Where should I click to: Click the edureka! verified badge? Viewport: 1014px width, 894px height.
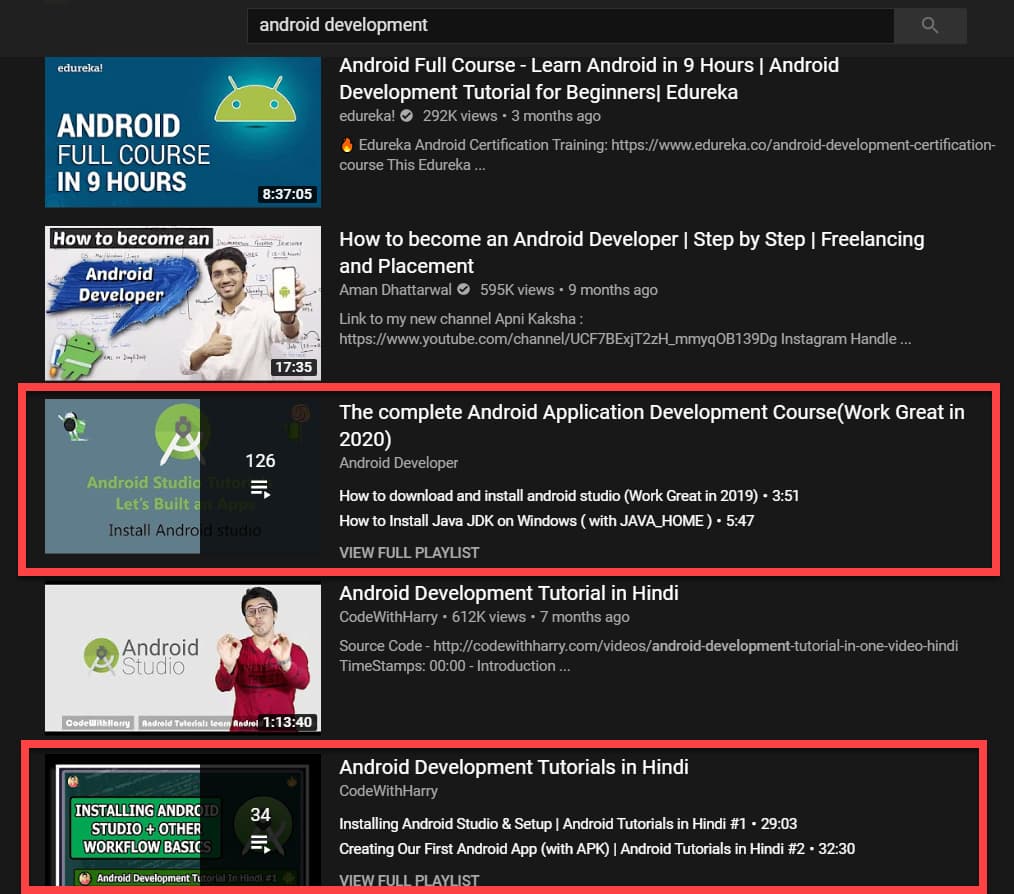pos(406,116)
